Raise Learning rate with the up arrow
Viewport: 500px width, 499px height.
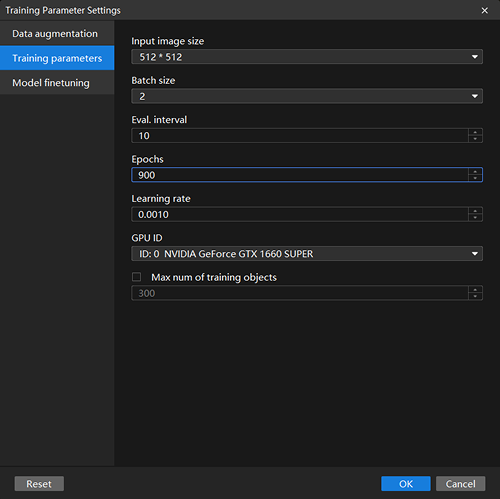[x=475, y=211]
